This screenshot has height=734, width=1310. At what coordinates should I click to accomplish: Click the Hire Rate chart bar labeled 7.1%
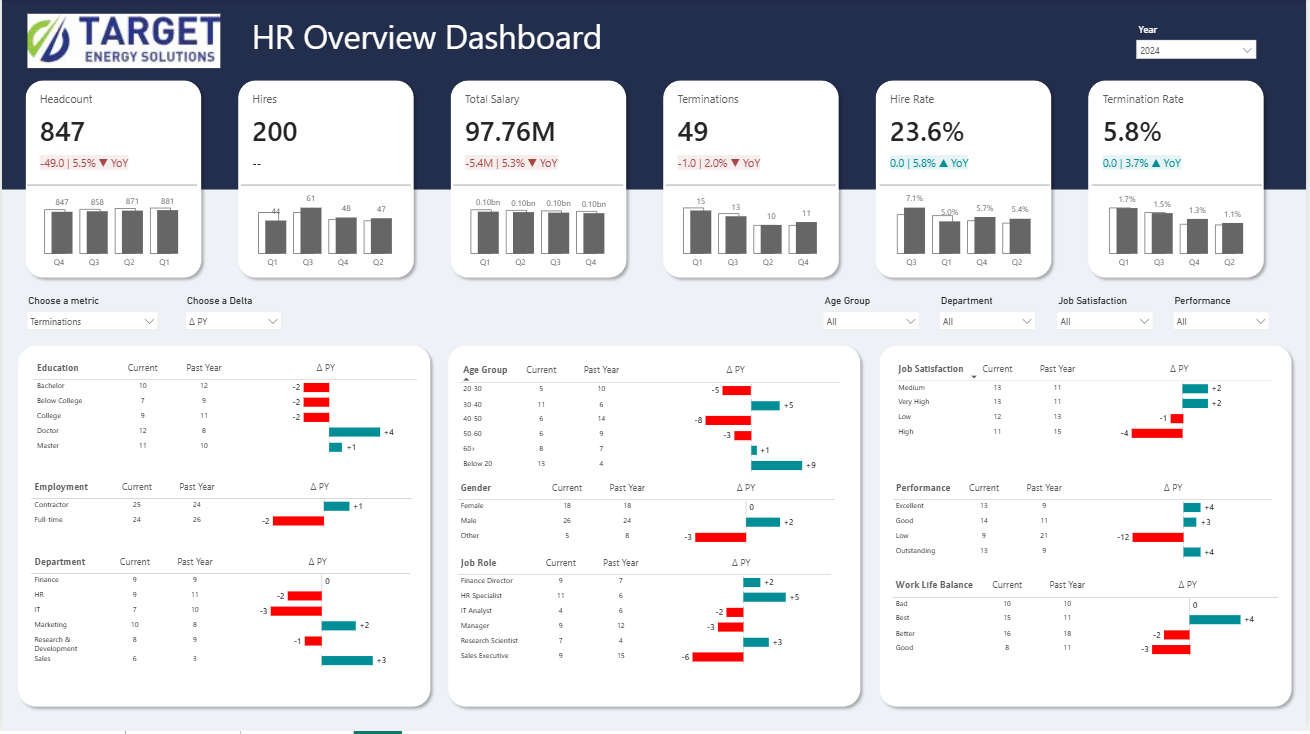pos(913,230)
